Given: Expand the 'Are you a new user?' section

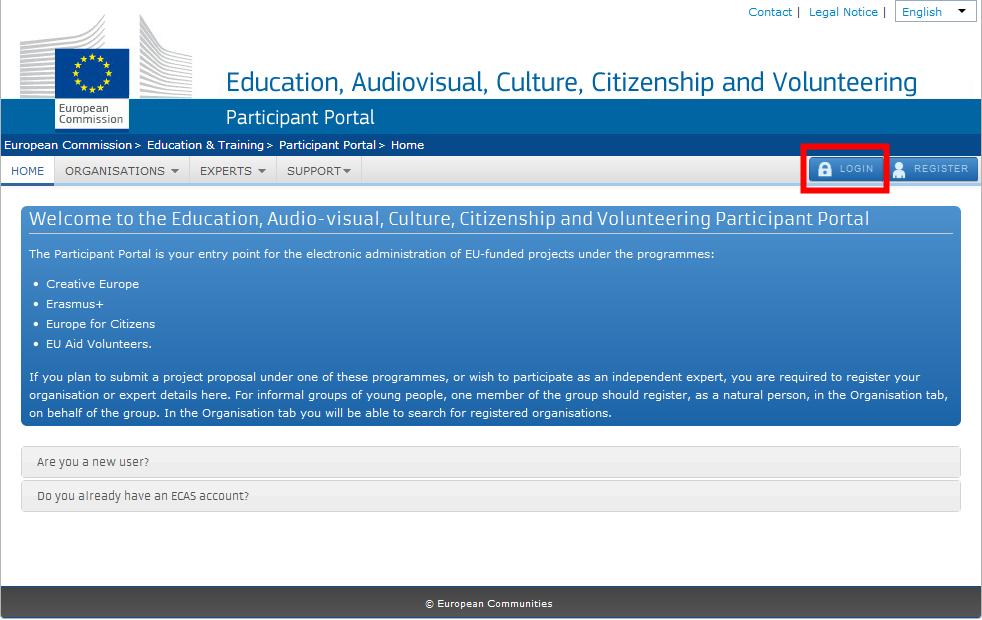Looking at the screenshot, I should 490,462.
